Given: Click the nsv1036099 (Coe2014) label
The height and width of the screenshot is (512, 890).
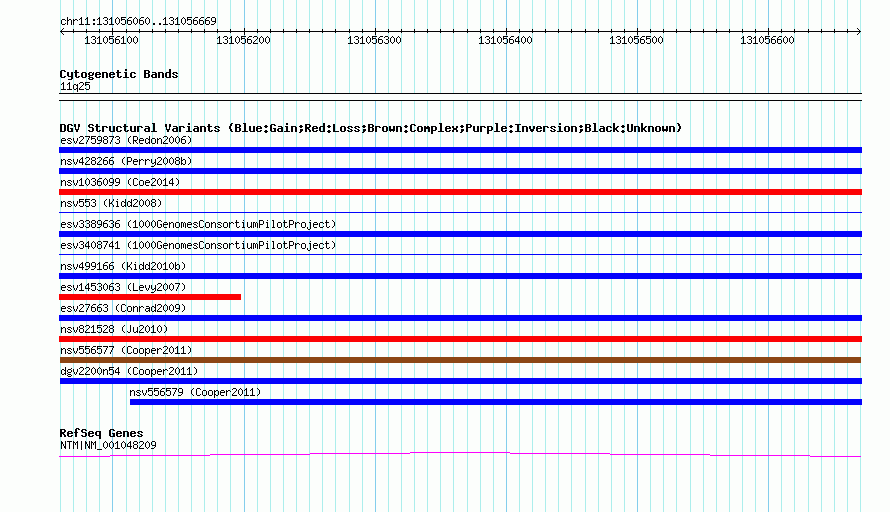Looking at the screenshot, I should coord(120,182).
